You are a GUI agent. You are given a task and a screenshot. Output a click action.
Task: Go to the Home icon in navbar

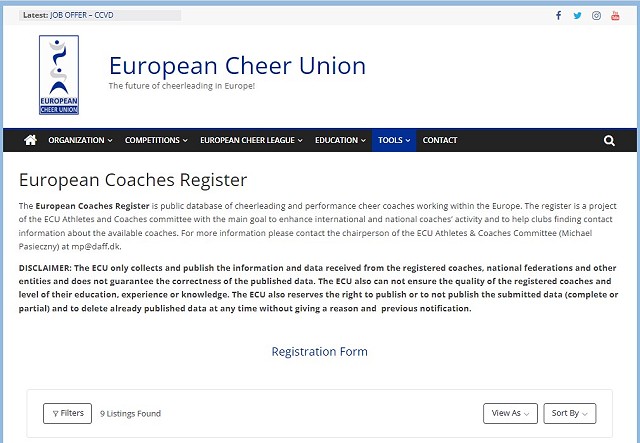30,140
